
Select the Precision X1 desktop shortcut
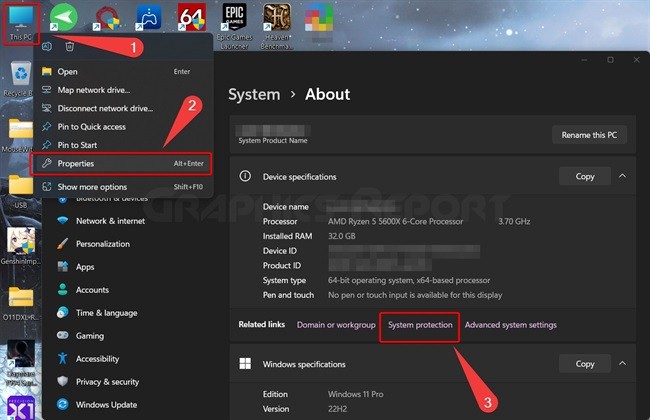[21, 408]
